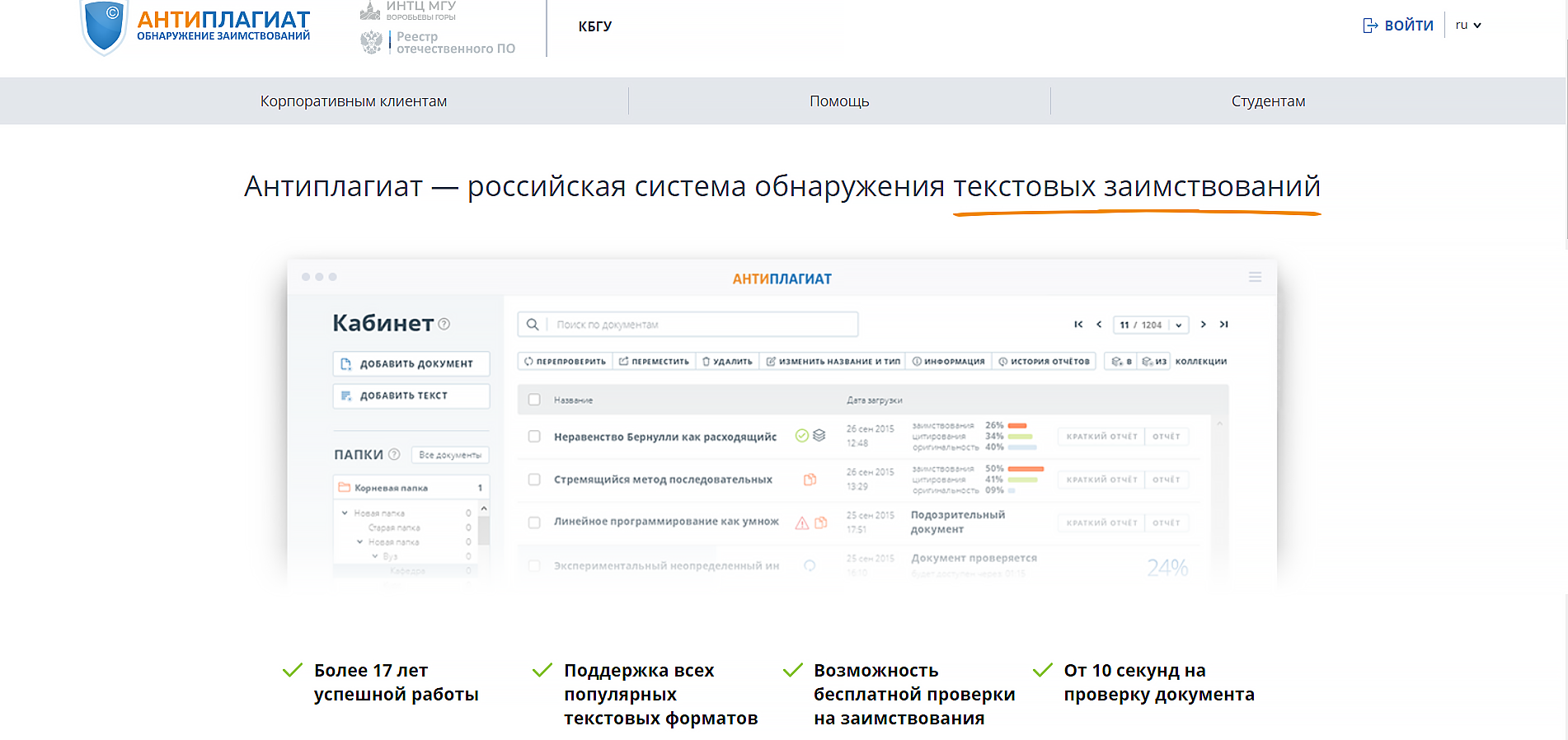Click orange copy icon on Линейное программирование row
The width and height of the screenshot is (1568, 740).
[820, 522]
